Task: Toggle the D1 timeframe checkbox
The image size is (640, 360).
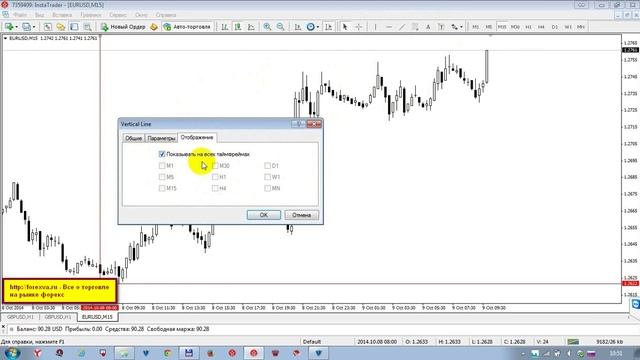Action: tap(267, 165)
